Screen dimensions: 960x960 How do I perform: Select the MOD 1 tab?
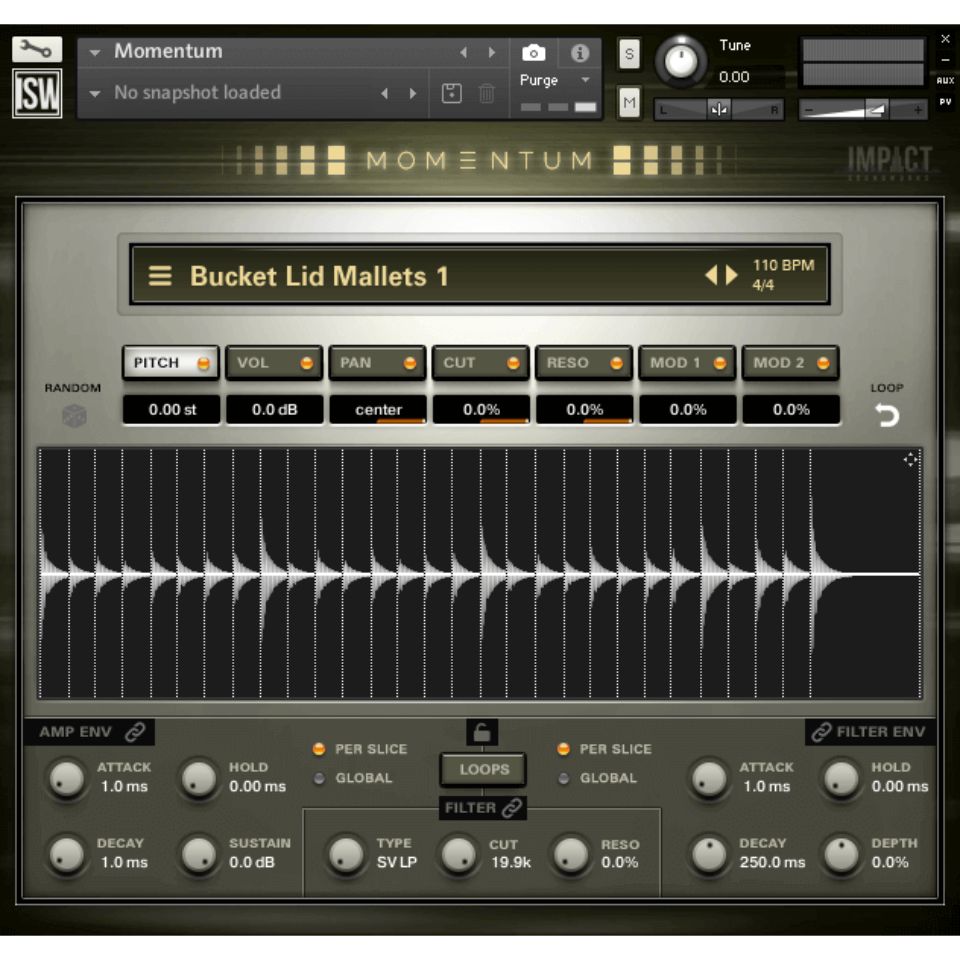[687, 363]
